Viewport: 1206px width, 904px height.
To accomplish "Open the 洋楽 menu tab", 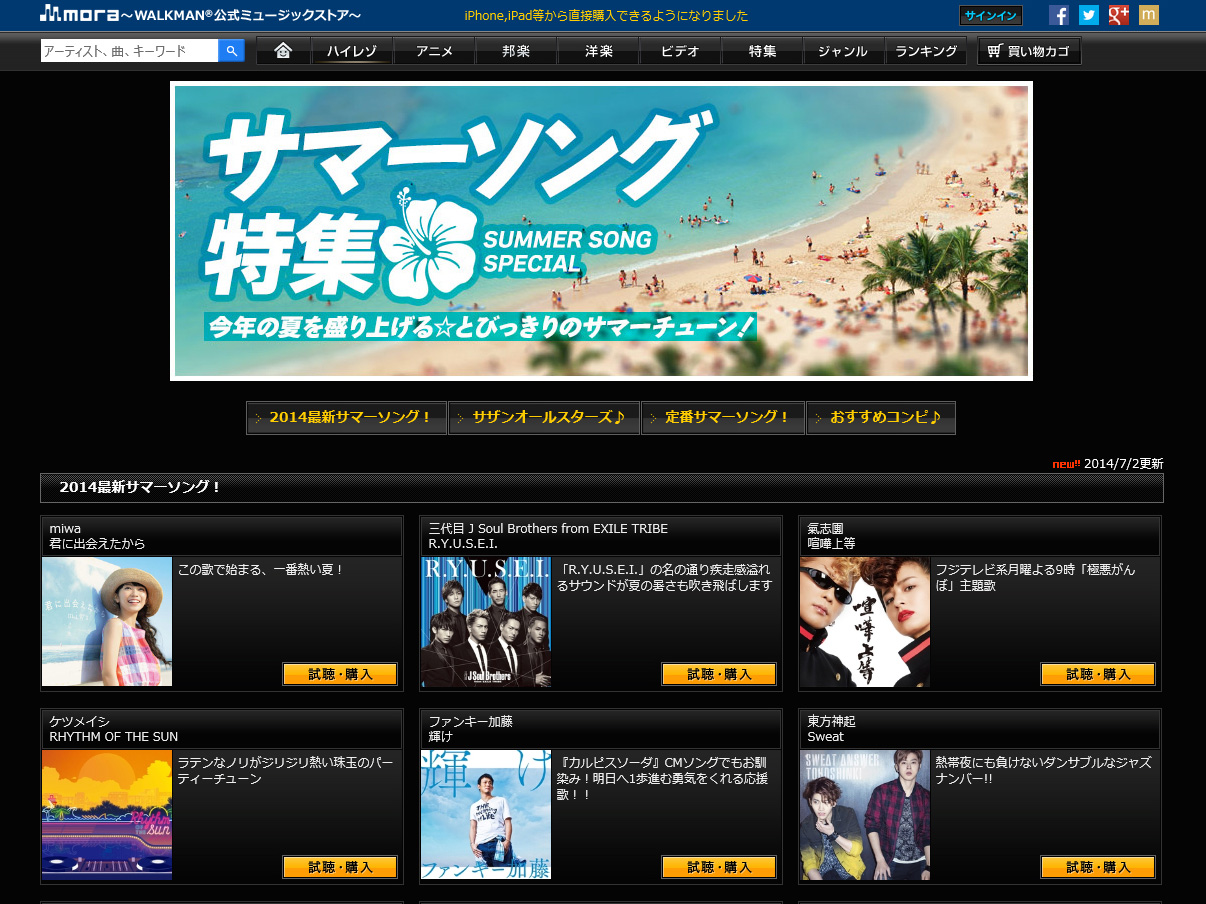I will point(598,51).
